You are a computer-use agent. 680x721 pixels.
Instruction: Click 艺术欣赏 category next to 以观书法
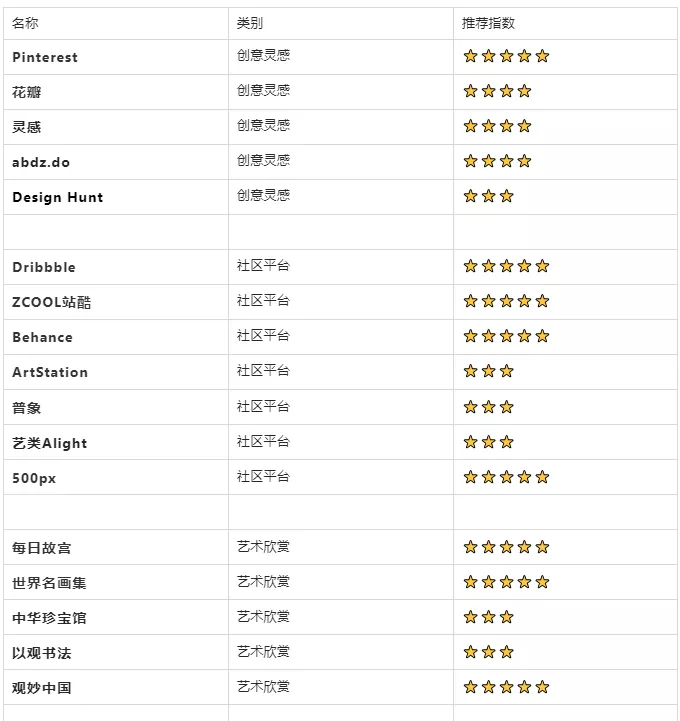263,652
